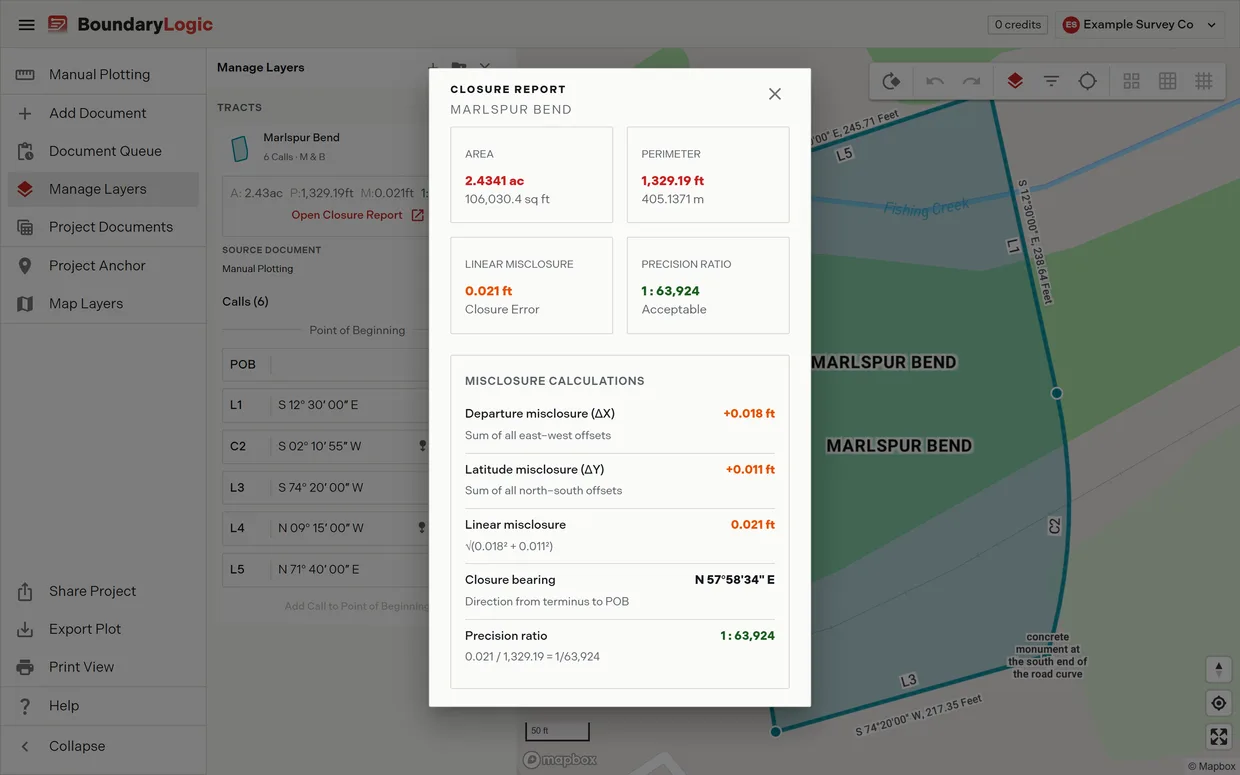Click the Linear Misclosure card value 0.021 ft
The image size is (1240, 775).
489,291
